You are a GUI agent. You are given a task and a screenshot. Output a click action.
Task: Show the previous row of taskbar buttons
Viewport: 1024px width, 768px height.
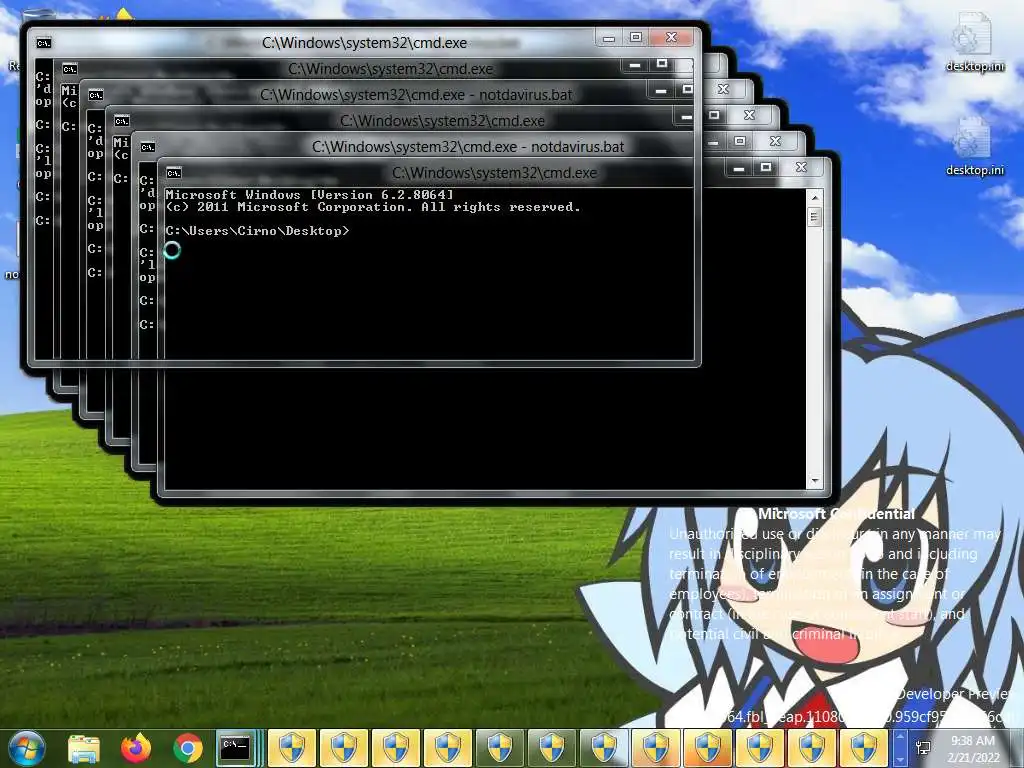900,738
